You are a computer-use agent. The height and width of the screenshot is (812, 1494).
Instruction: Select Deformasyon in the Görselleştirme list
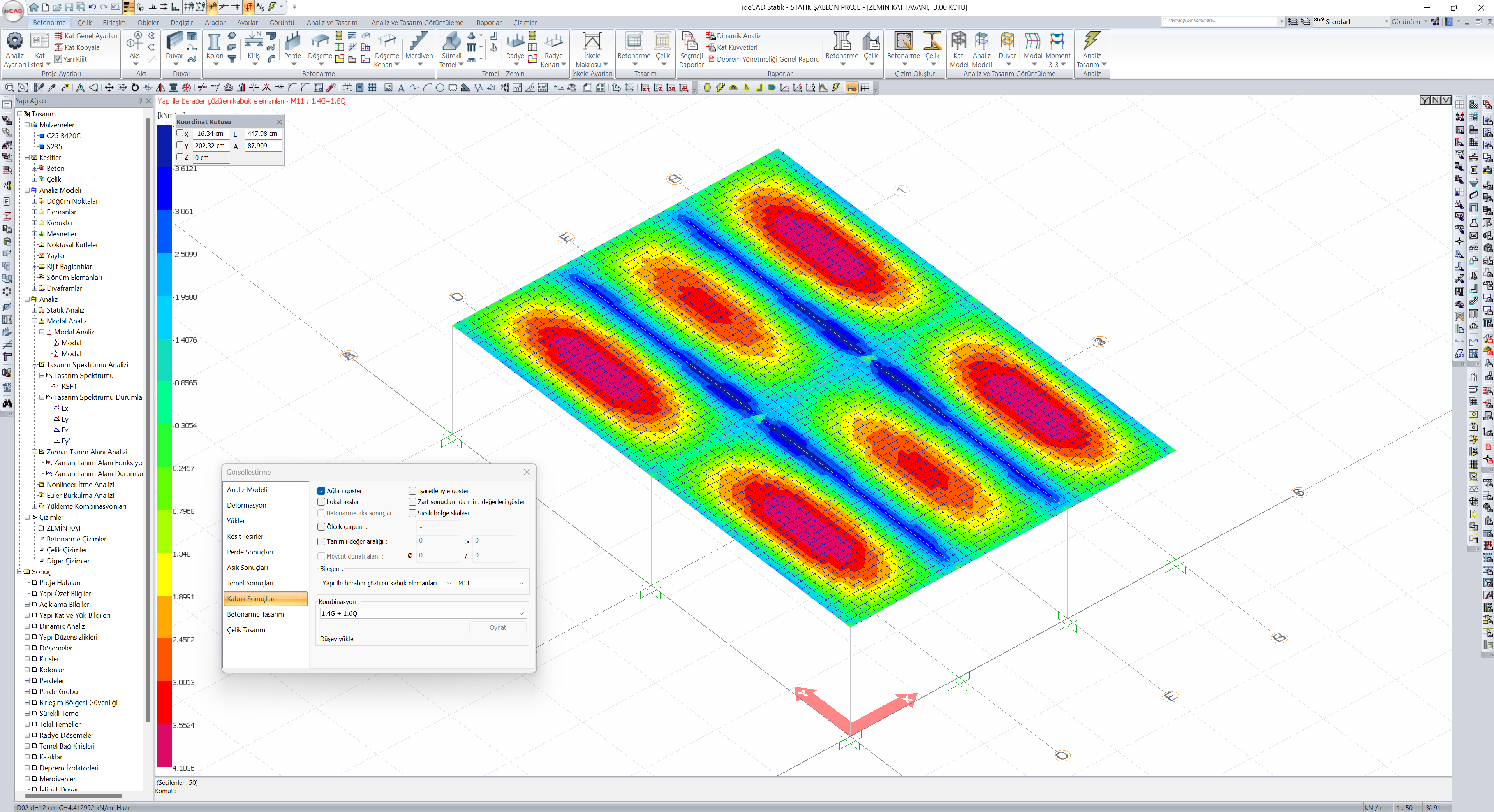pos(247,505)
